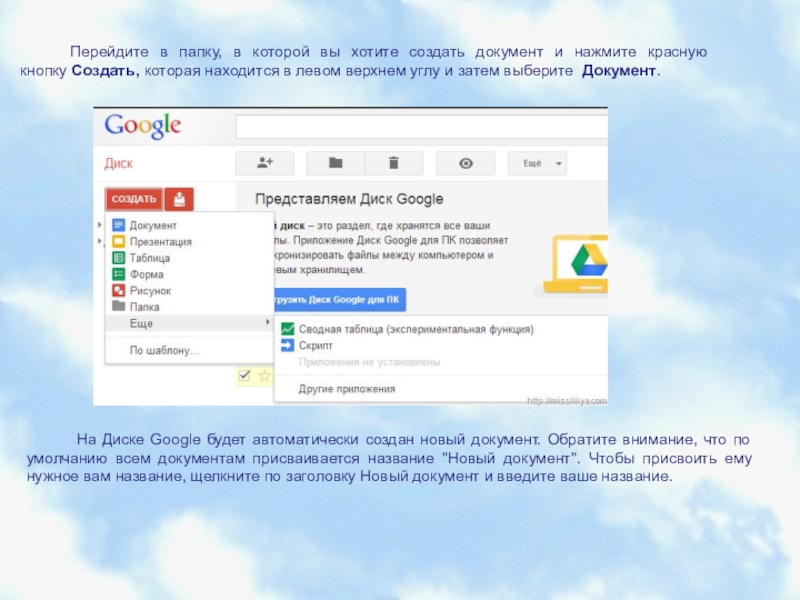Click the green Таблица icon
Screen dimensions: 800x600
[x=118, y=258]
